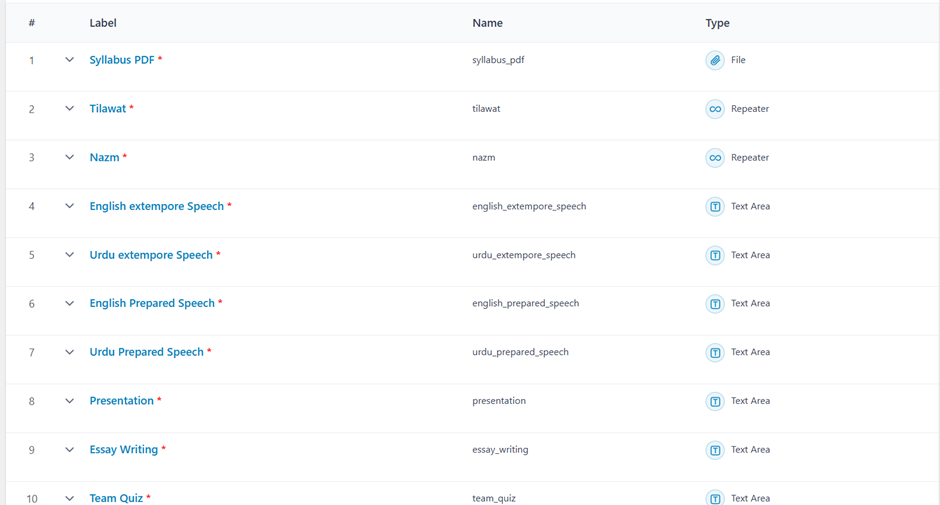
Task: Expand the Nazm field chevron
Action: pyautogui.click(x=69, y=158)
